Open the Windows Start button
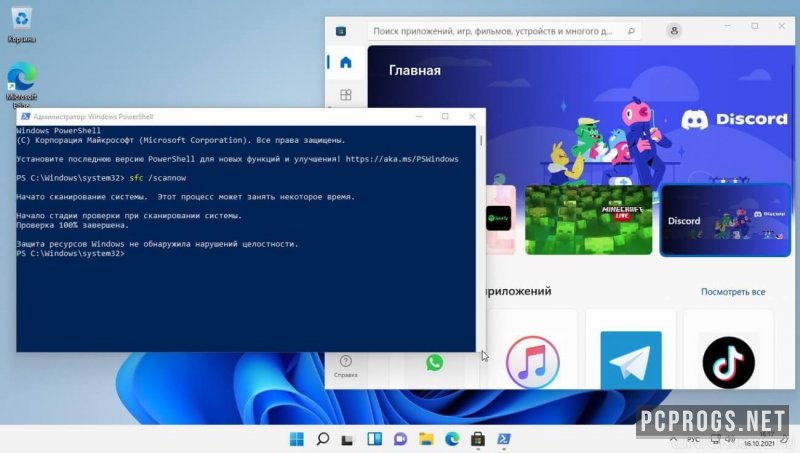 pyautogui.click(x=296, y=439)
